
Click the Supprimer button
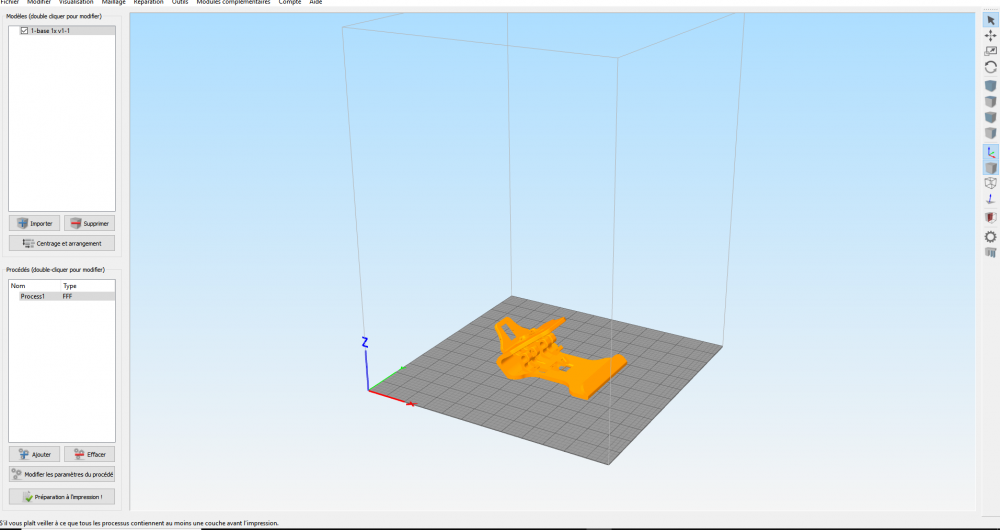click(x=89, y=223)
